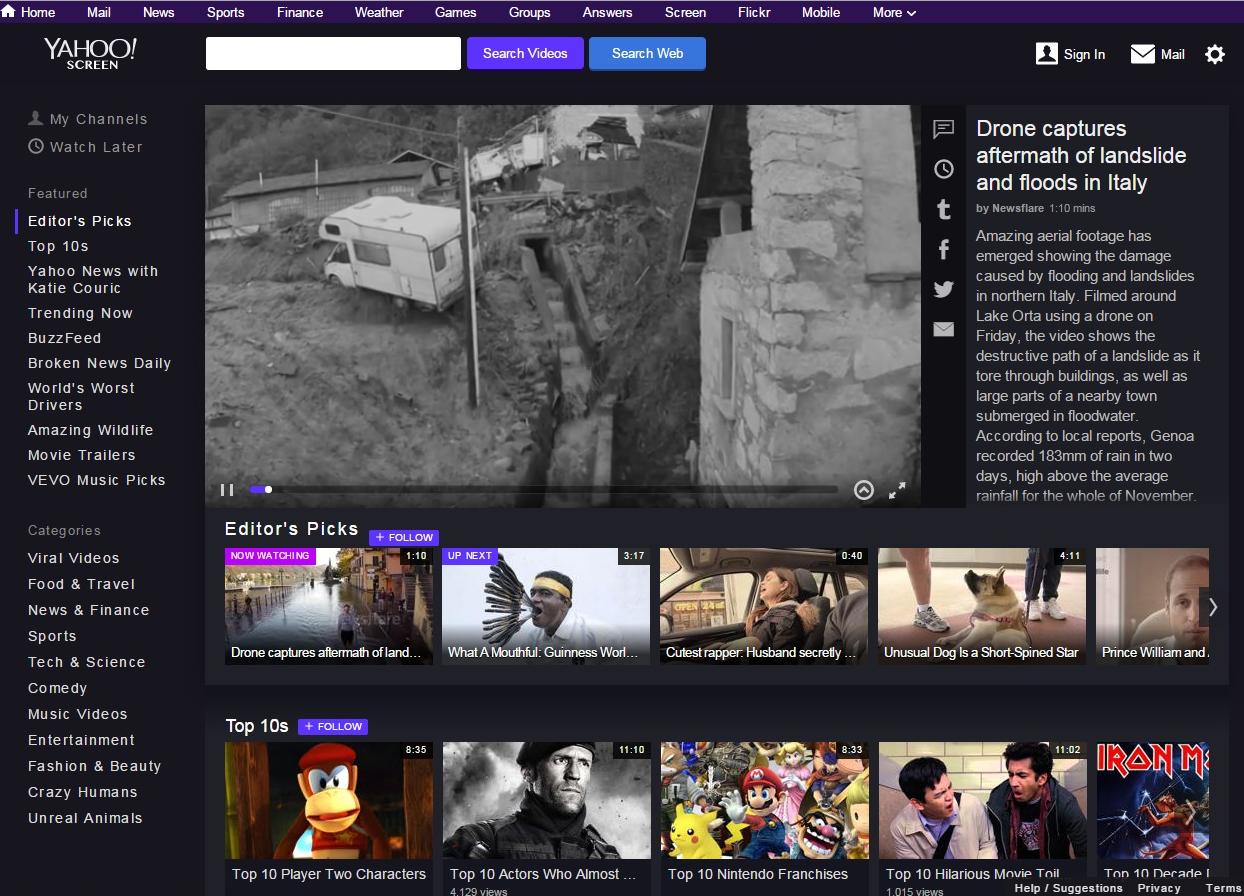
Task: Click the Search Web button
Action: tap(647, 54)
